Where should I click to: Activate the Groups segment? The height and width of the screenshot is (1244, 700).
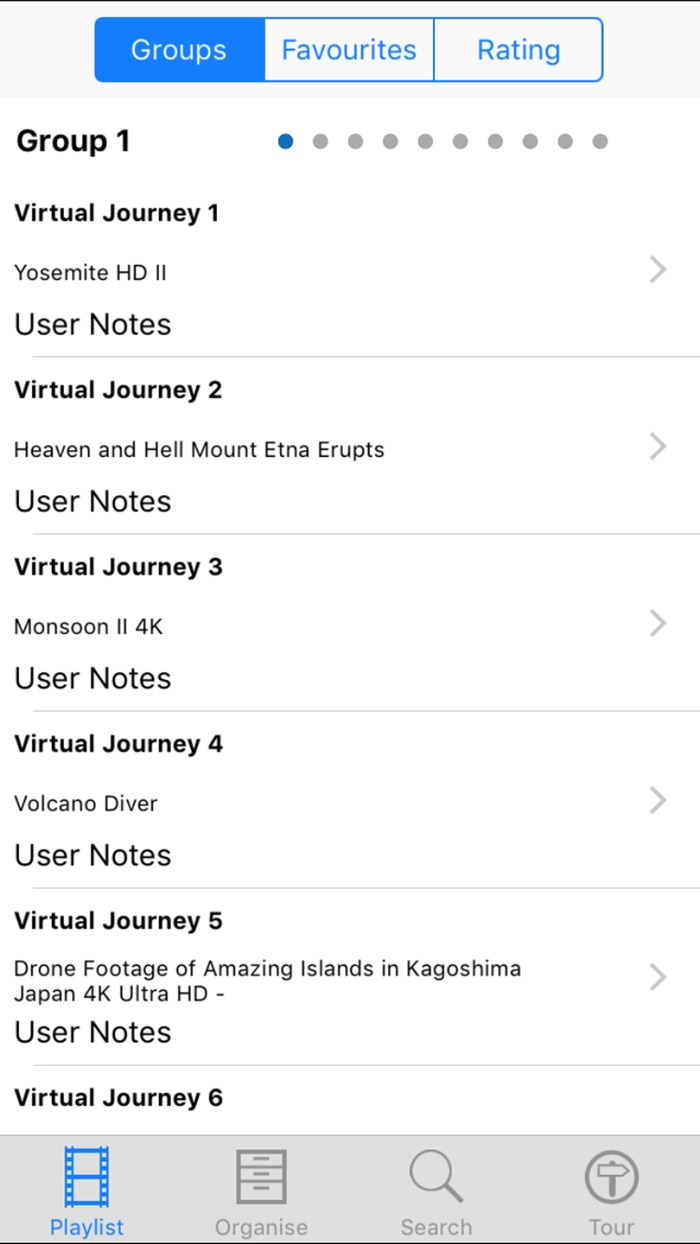[178, 49]
